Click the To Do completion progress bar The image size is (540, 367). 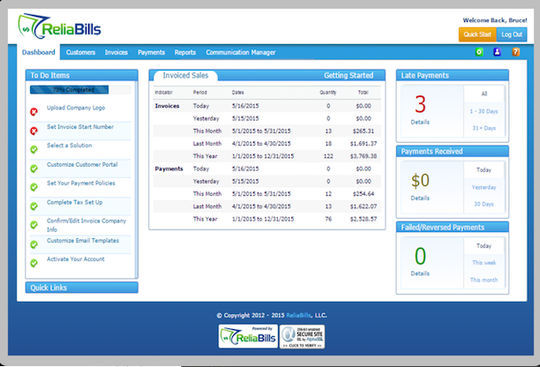pos(80,90)
